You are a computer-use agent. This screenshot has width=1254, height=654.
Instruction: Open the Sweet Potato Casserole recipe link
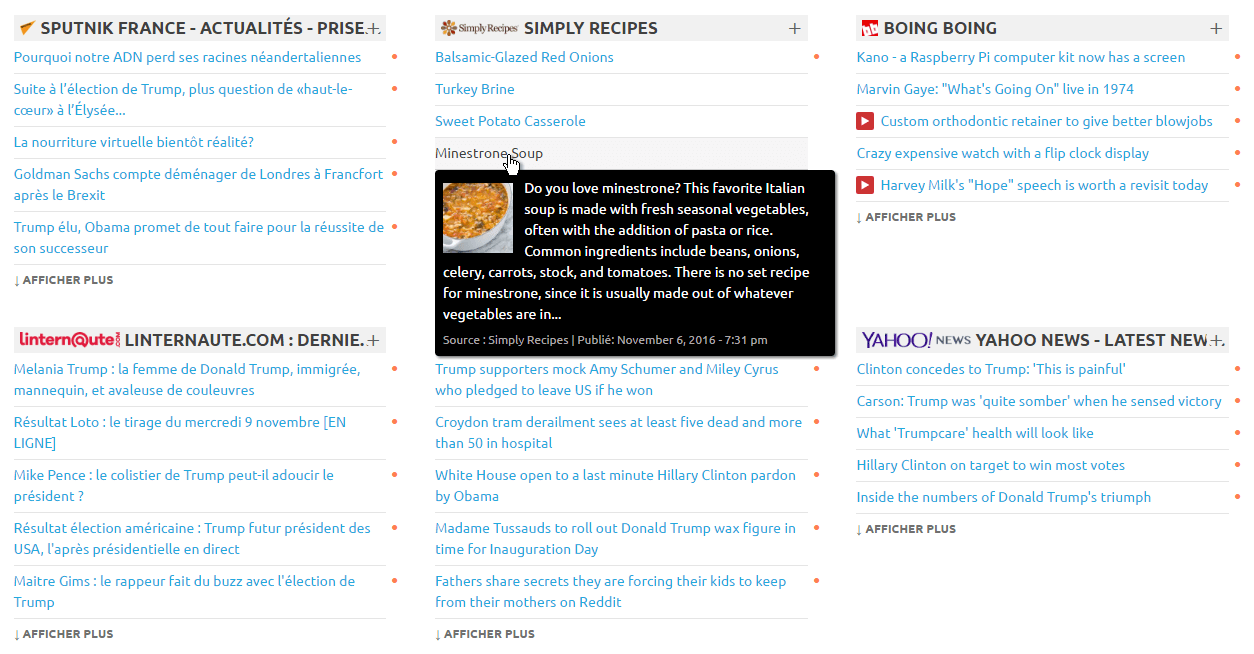tap(510, 121)
